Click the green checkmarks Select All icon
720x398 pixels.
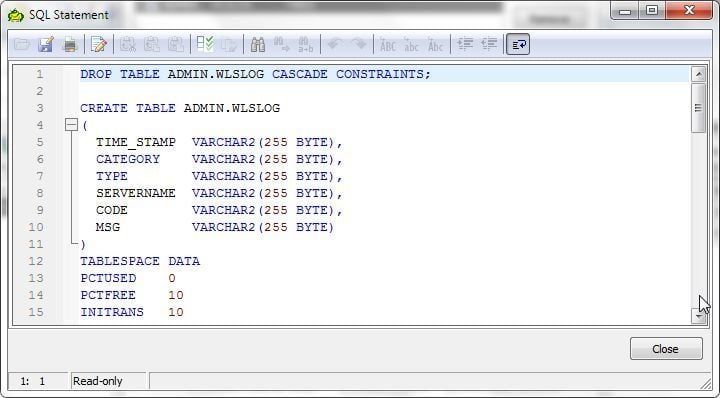[205, 45]
